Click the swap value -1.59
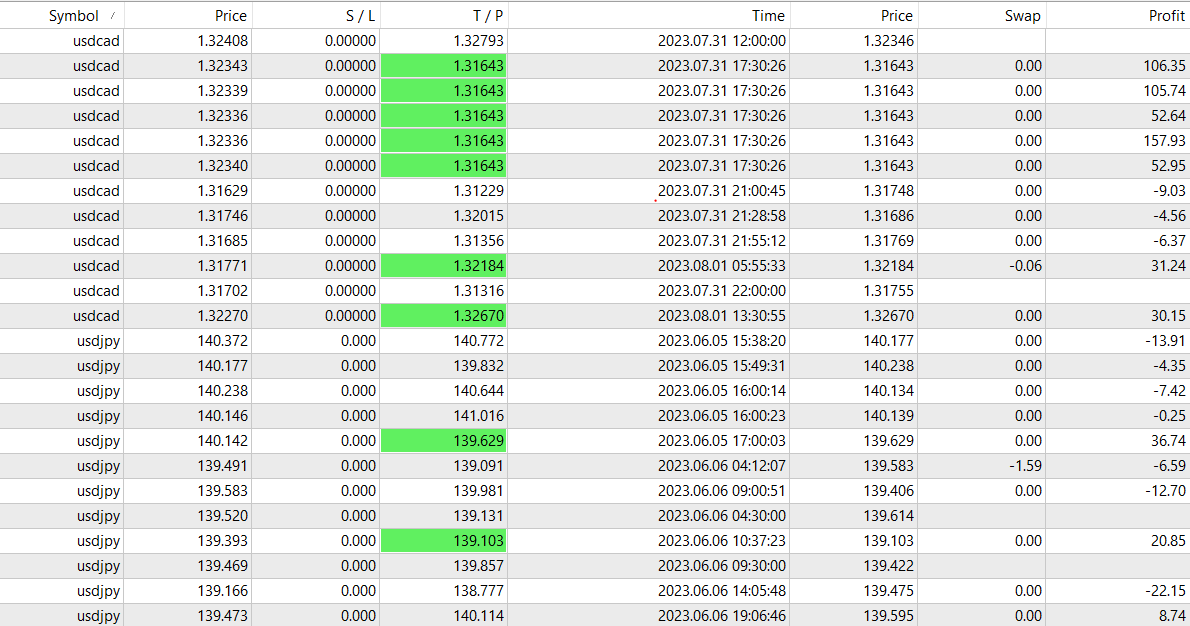The image size is (1190, 626). click(x=1025, y=467)
